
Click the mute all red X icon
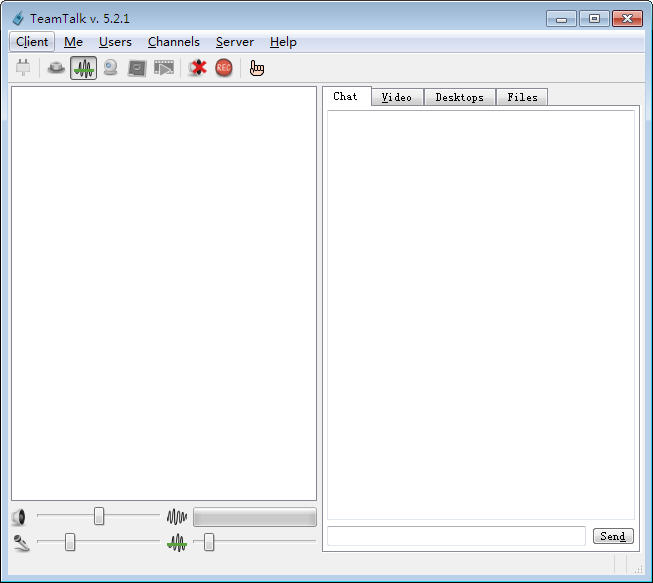(x=197, y=68)
